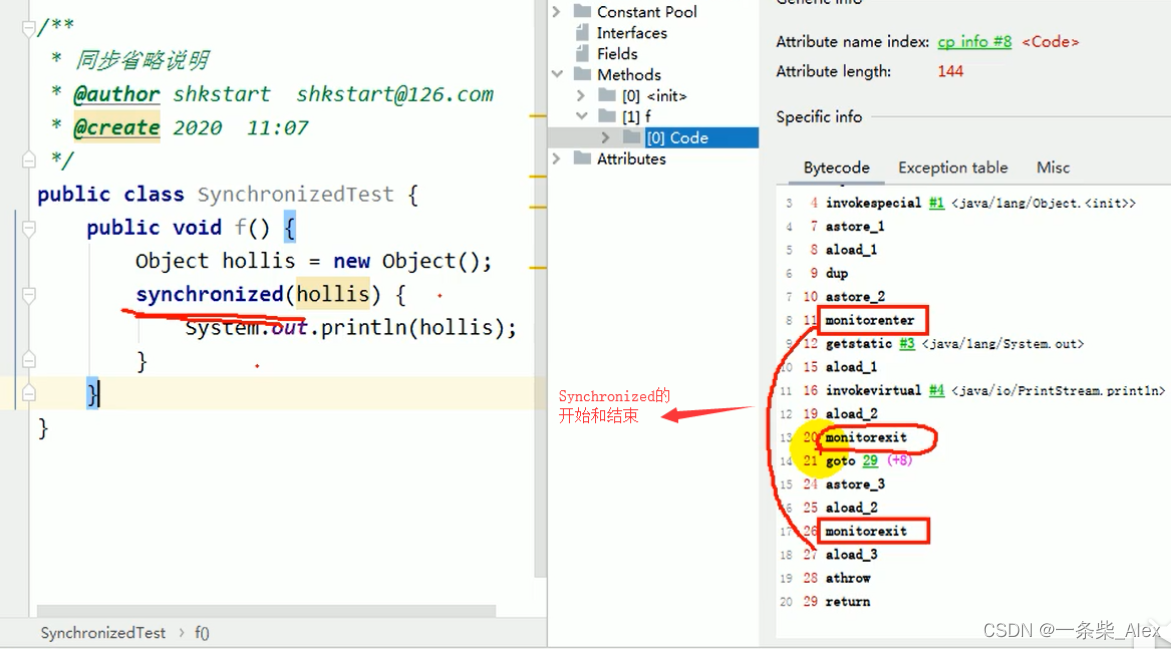Screen dimensions: 1176x649
Task: Click the editor horizontal scrollbar
Action: [266, 611]
